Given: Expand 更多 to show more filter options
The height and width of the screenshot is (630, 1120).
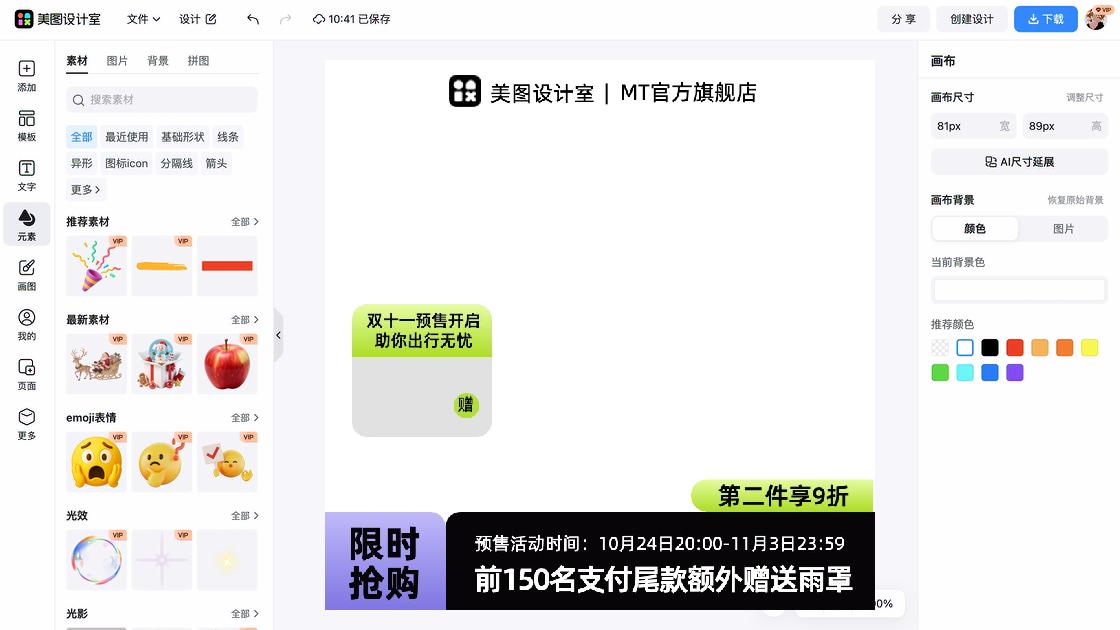Looking at the screenshot, I should (x=84, y=189).
